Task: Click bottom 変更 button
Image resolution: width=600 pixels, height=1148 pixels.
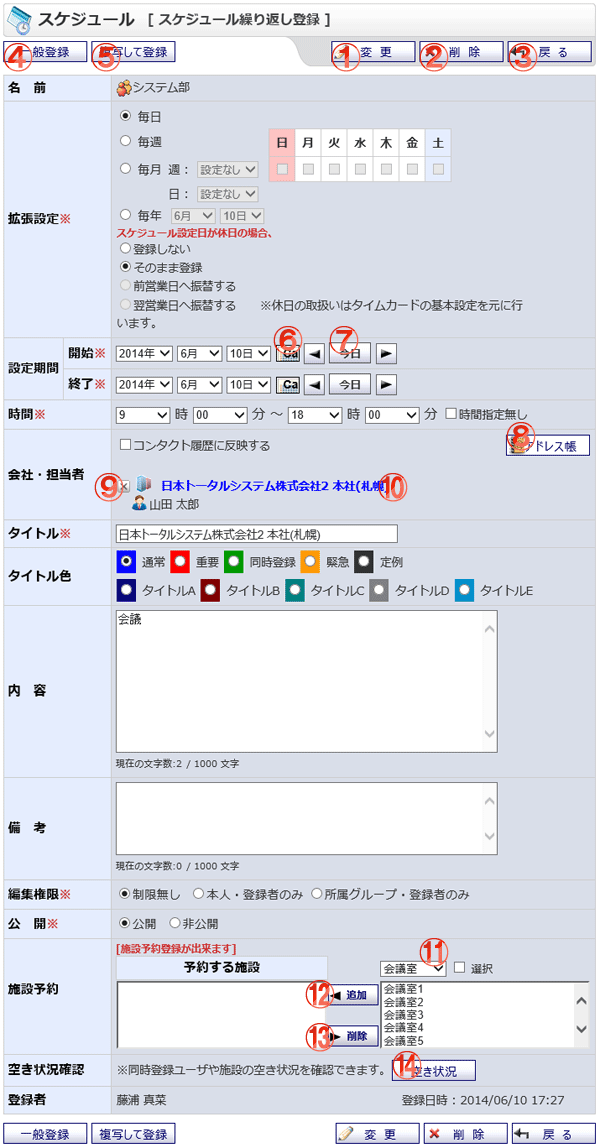Action: coord(378,1134)
